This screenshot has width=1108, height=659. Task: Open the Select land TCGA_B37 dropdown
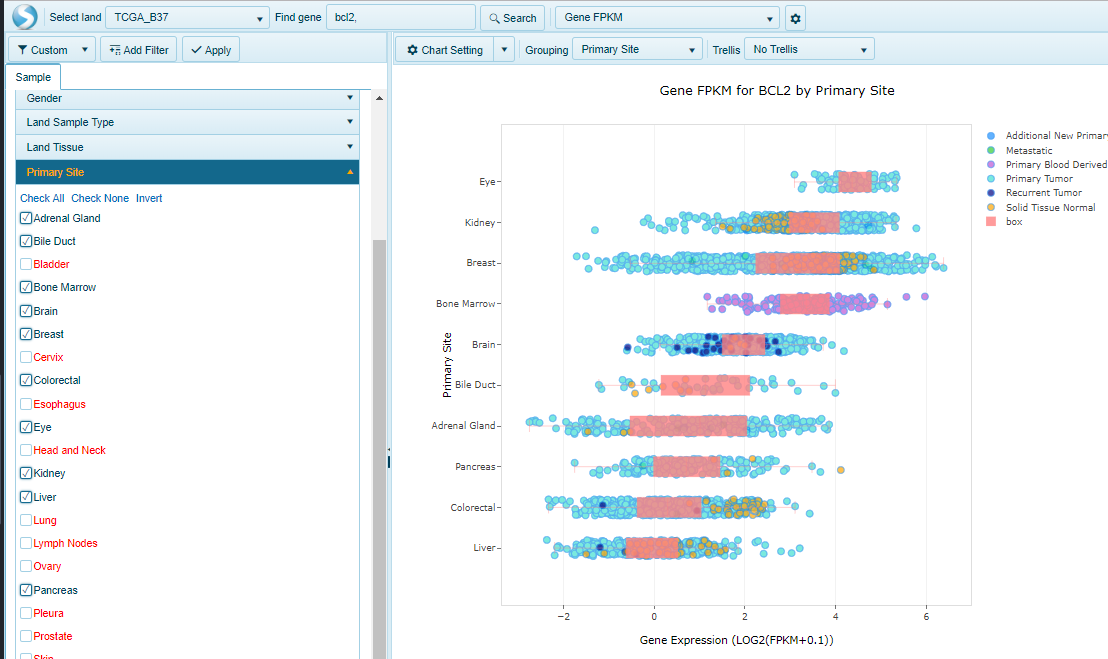tap(188, 18)
